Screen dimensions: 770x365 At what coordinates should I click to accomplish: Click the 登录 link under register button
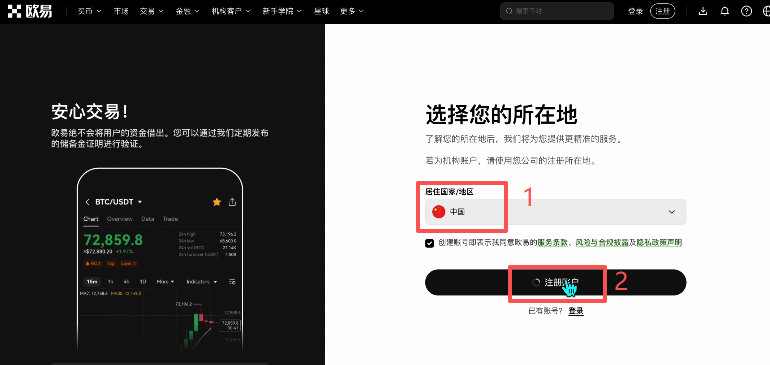(x=576, y=311)
